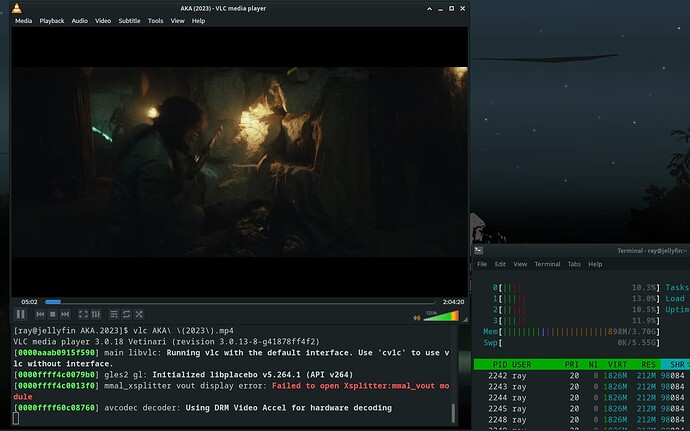
Task: Click htop CPU 0 usage bar
Action: tap(576, 287)
